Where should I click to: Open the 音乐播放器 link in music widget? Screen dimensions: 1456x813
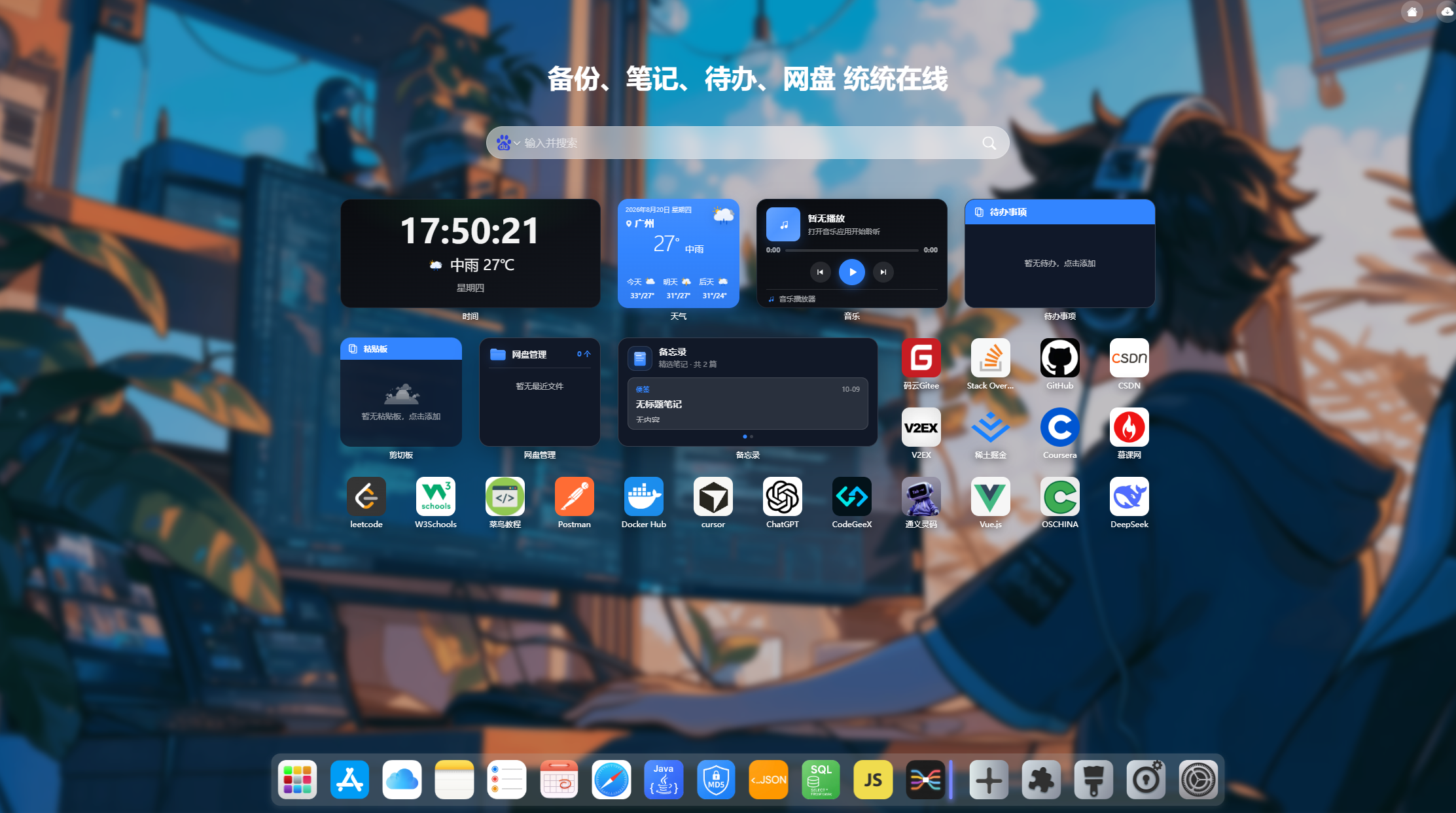point(797,299)
